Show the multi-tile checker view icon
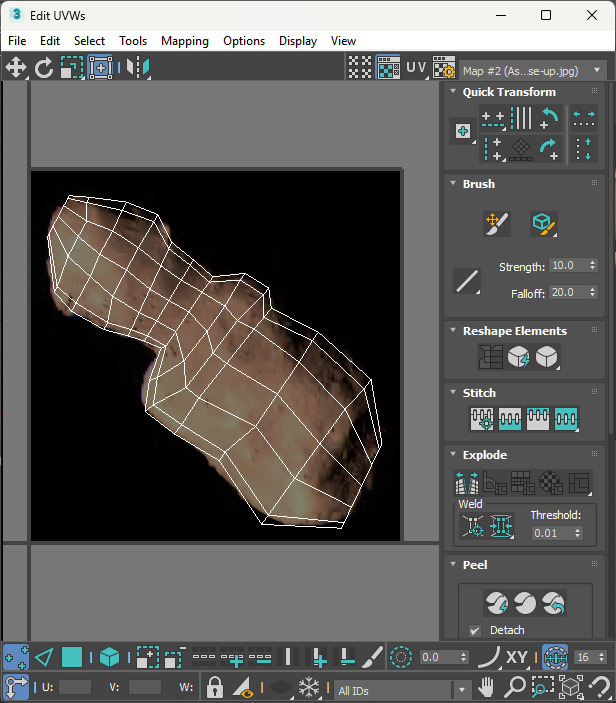The width and height of the screenshot is (616, 703). click(x=360, y=68)
